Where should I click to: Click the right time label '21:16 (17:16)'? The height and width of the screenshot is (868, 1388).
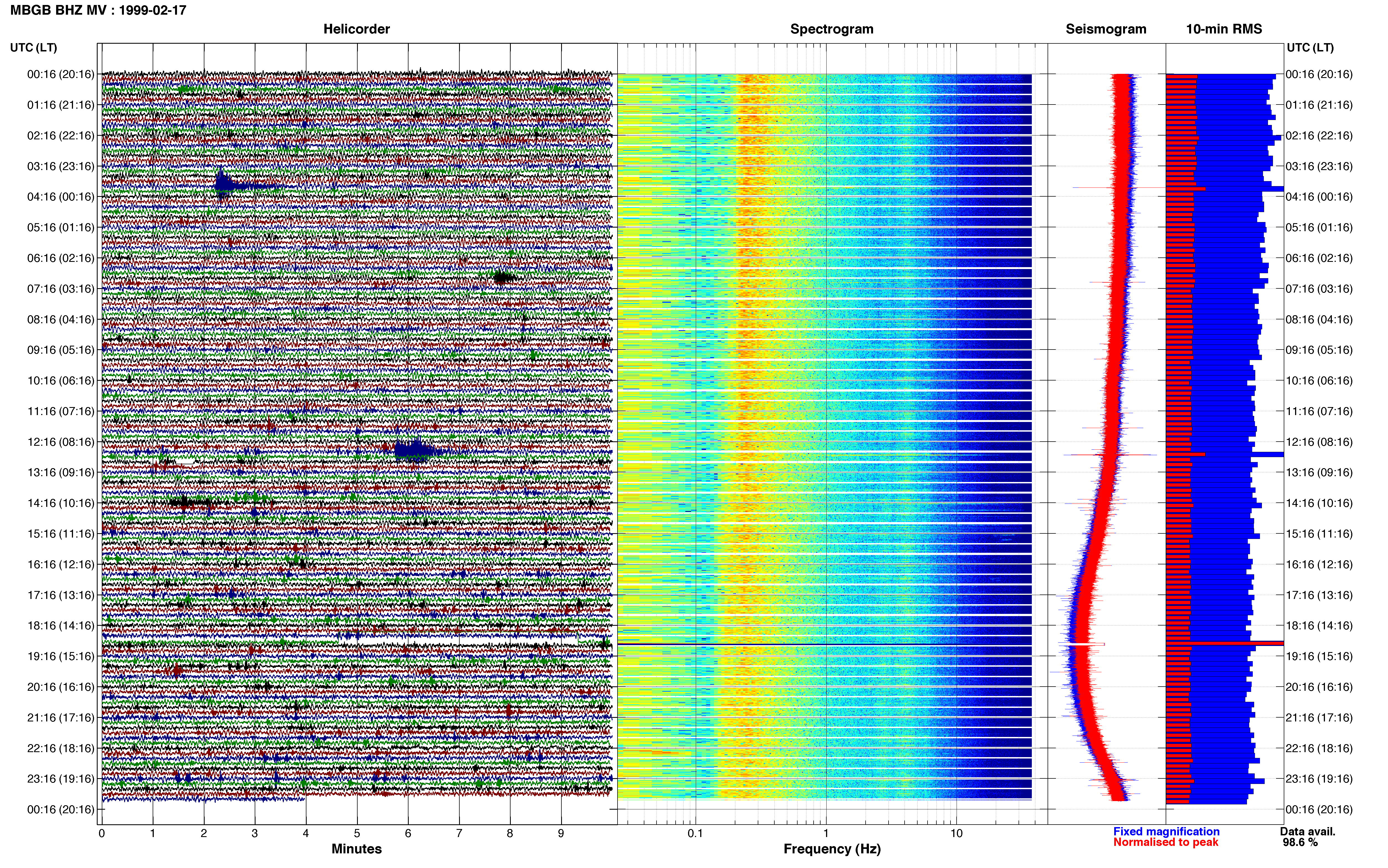point(1319,718)
